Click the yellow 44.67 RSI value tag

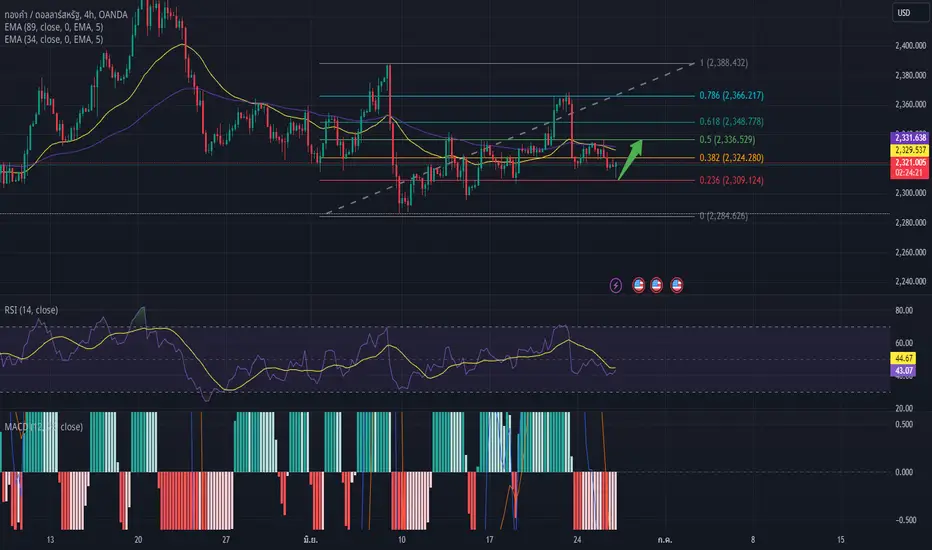pyautogui.click(x=903, y=358)
